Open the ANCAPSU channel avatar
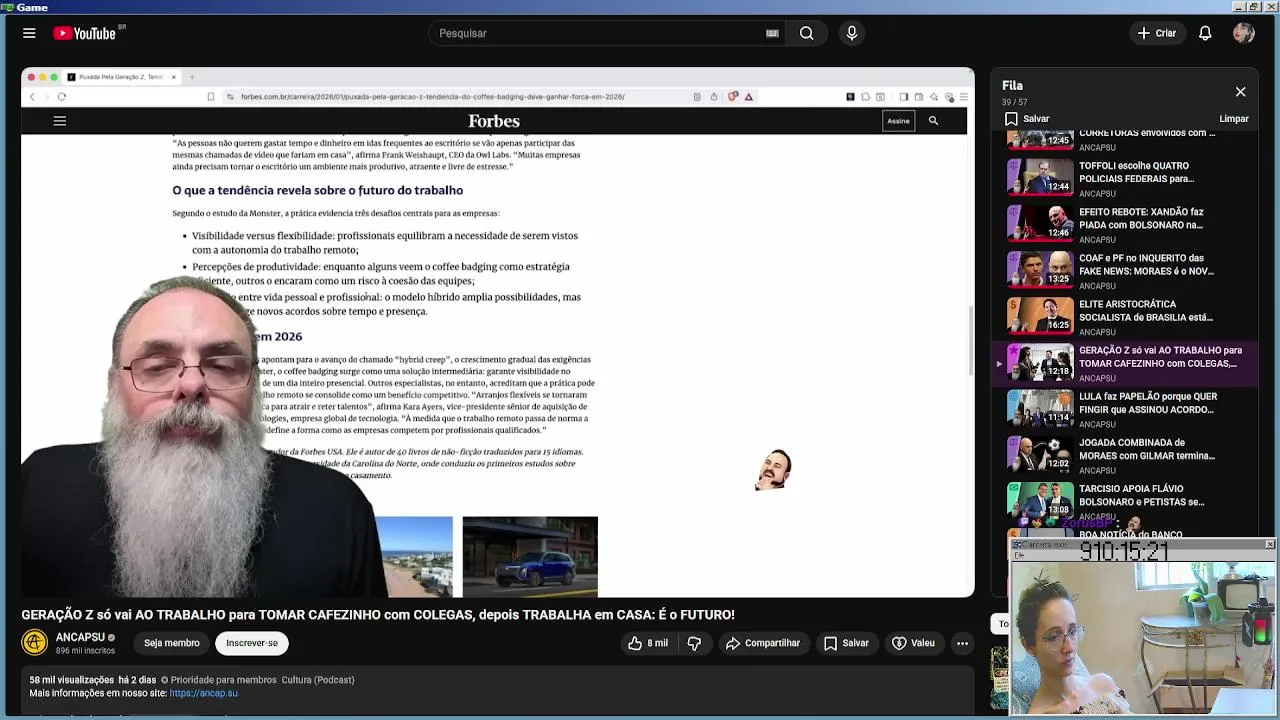Viewport: 1280px width, 720px height. [x=34, y=642]
